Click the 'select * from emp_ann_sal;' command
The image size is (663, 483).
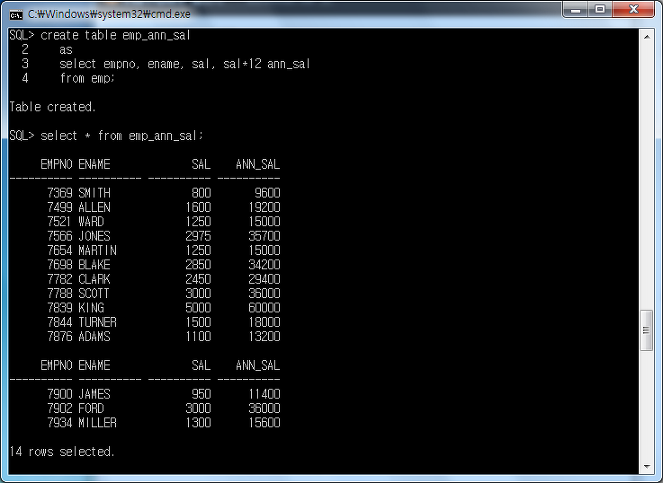pos(122,136)
